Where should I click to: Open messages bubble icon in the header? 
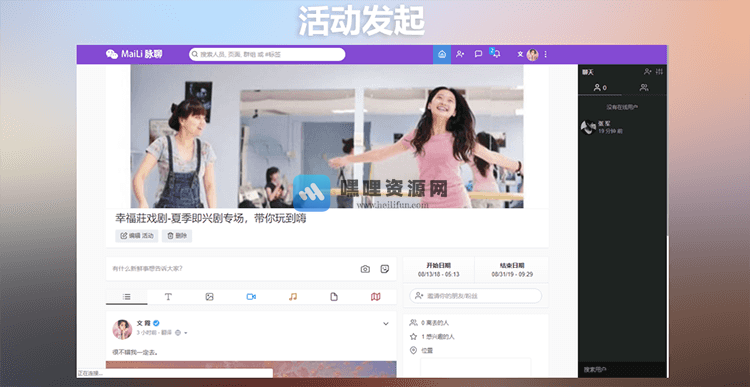point(478,55)
